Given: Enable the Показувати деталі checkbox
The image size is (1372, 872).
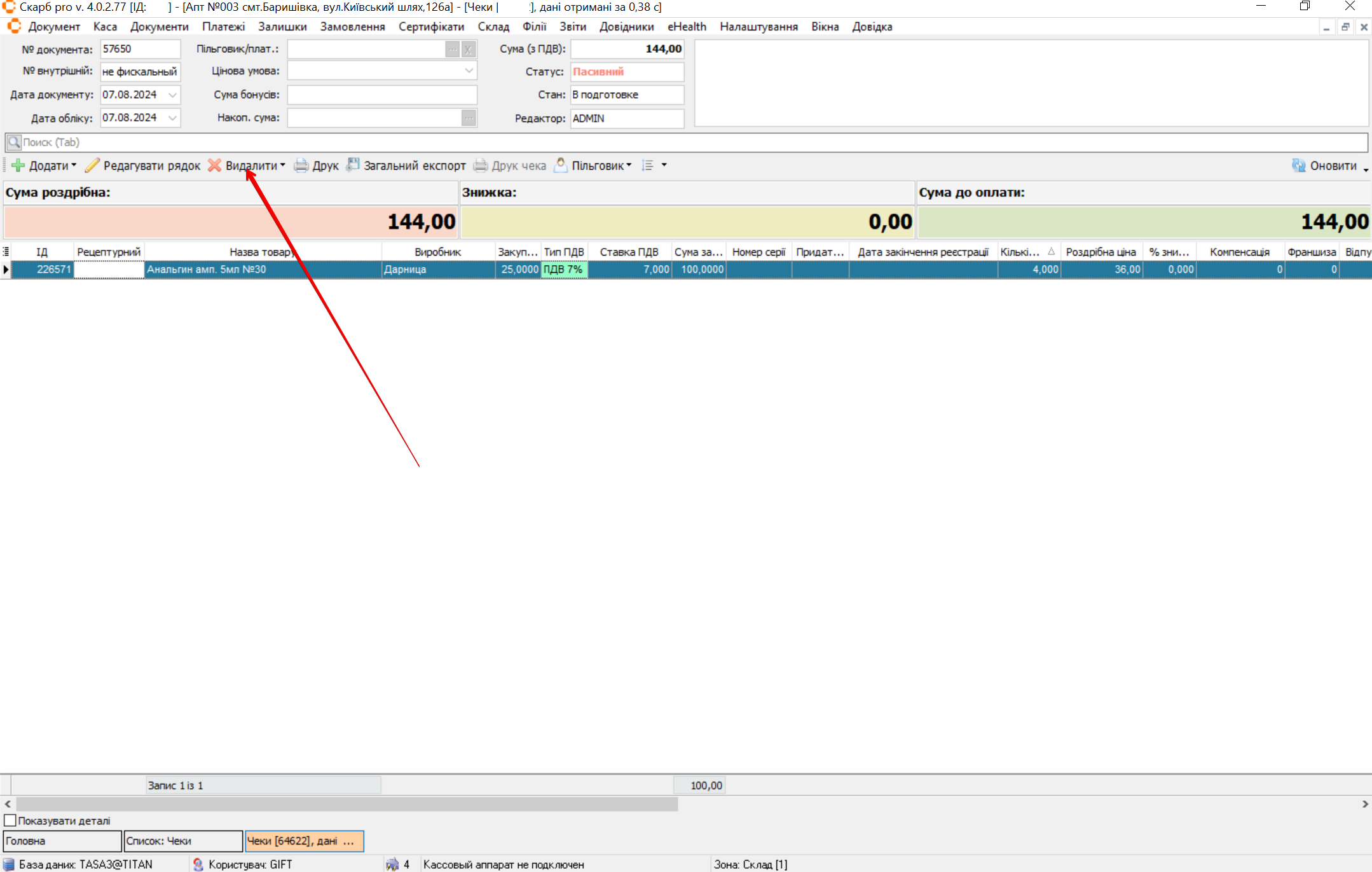Looking at the screenshot, I should [10, 820].
